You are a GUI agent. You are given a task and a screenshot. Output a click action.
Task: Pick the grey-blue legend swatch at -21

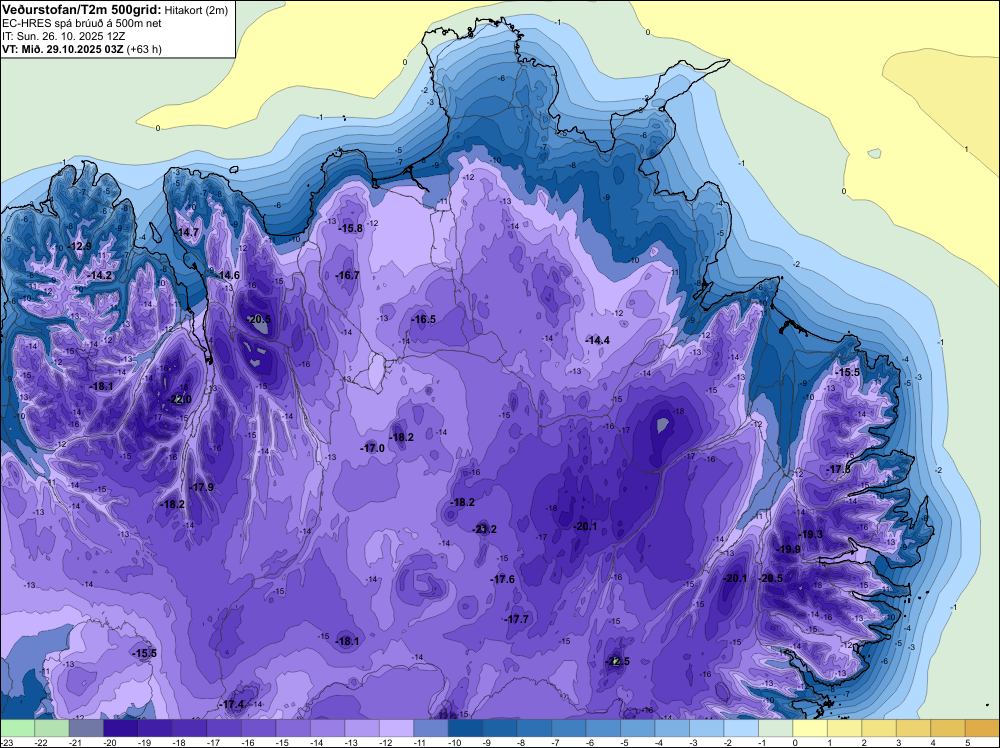[86, 728]
